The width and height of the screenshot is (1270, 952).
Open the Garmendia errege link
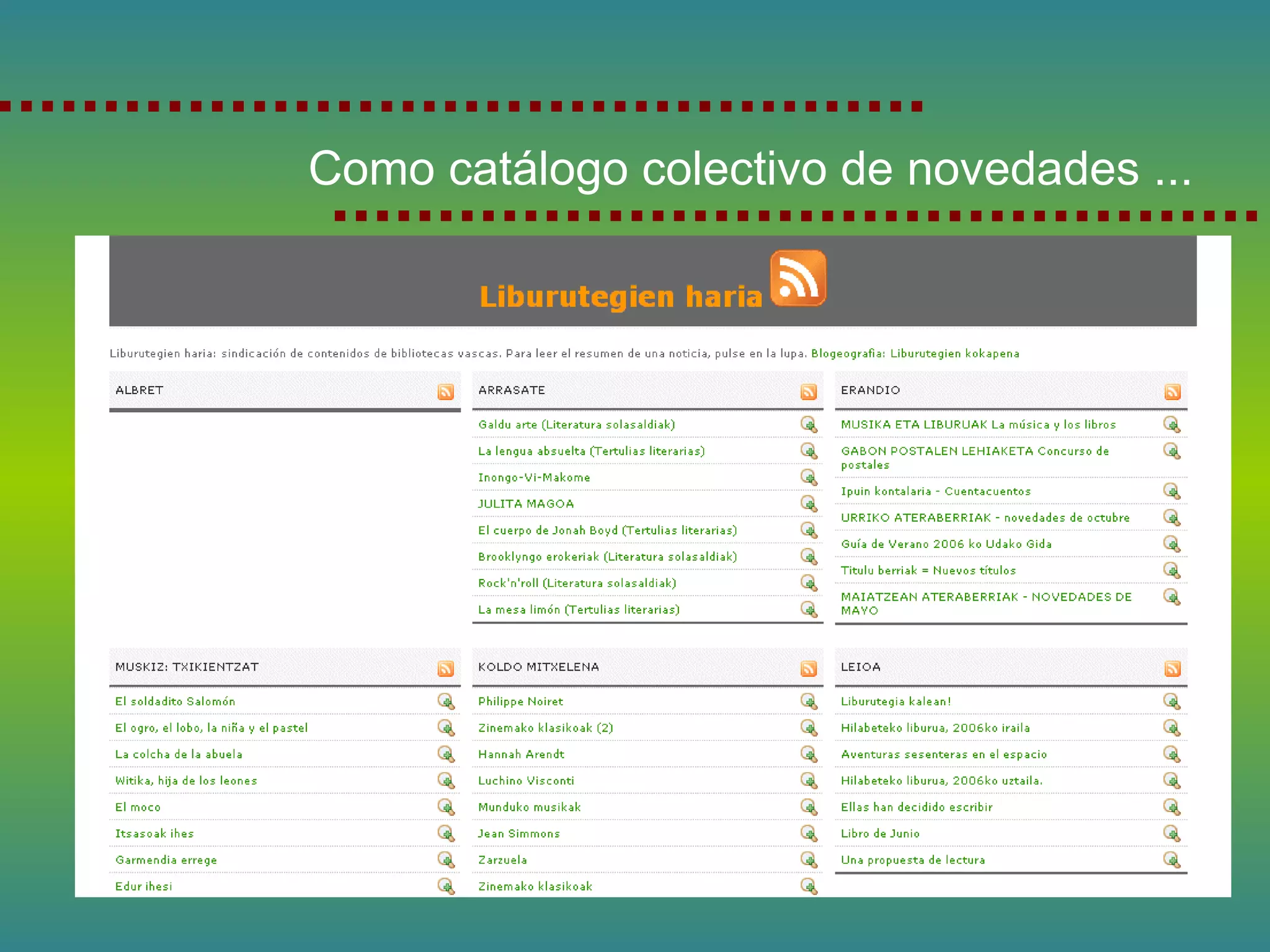tap(166, 860)
